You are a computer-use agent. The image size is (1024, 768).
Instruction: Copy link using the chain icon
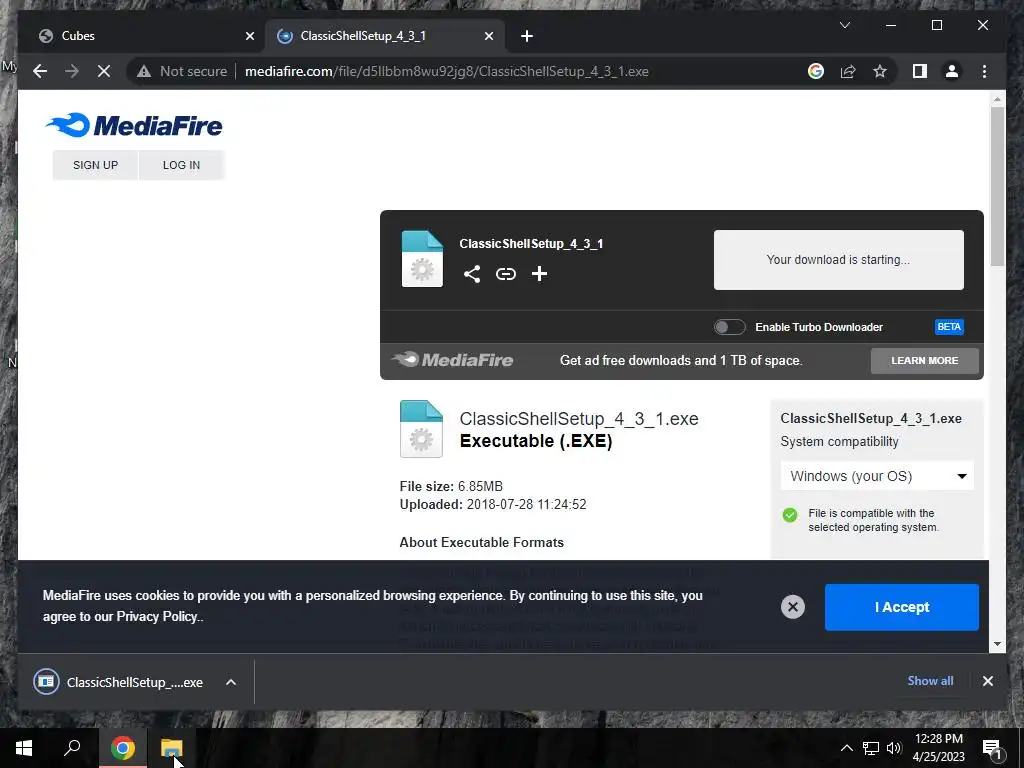(505, 274)
